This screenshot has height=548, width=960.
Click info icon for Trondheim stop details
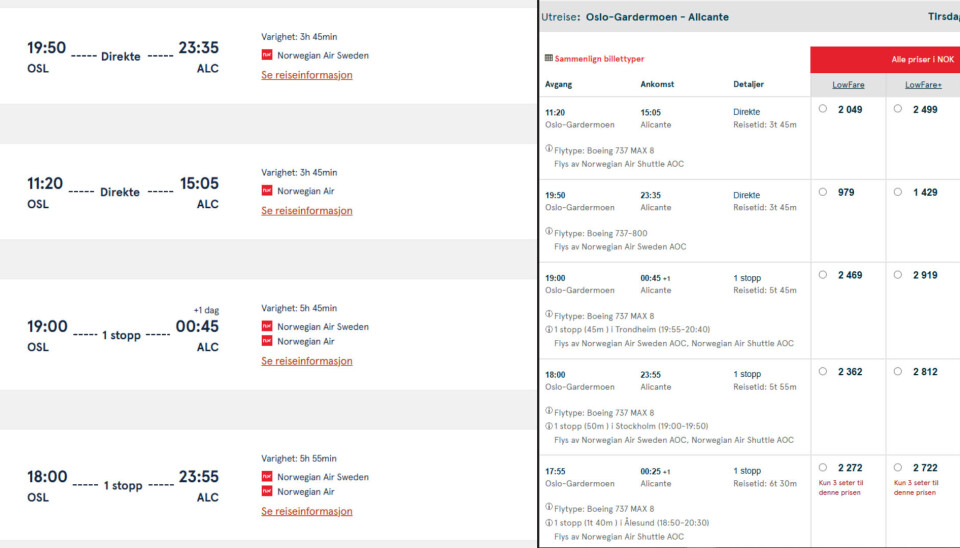coord(549,329)
